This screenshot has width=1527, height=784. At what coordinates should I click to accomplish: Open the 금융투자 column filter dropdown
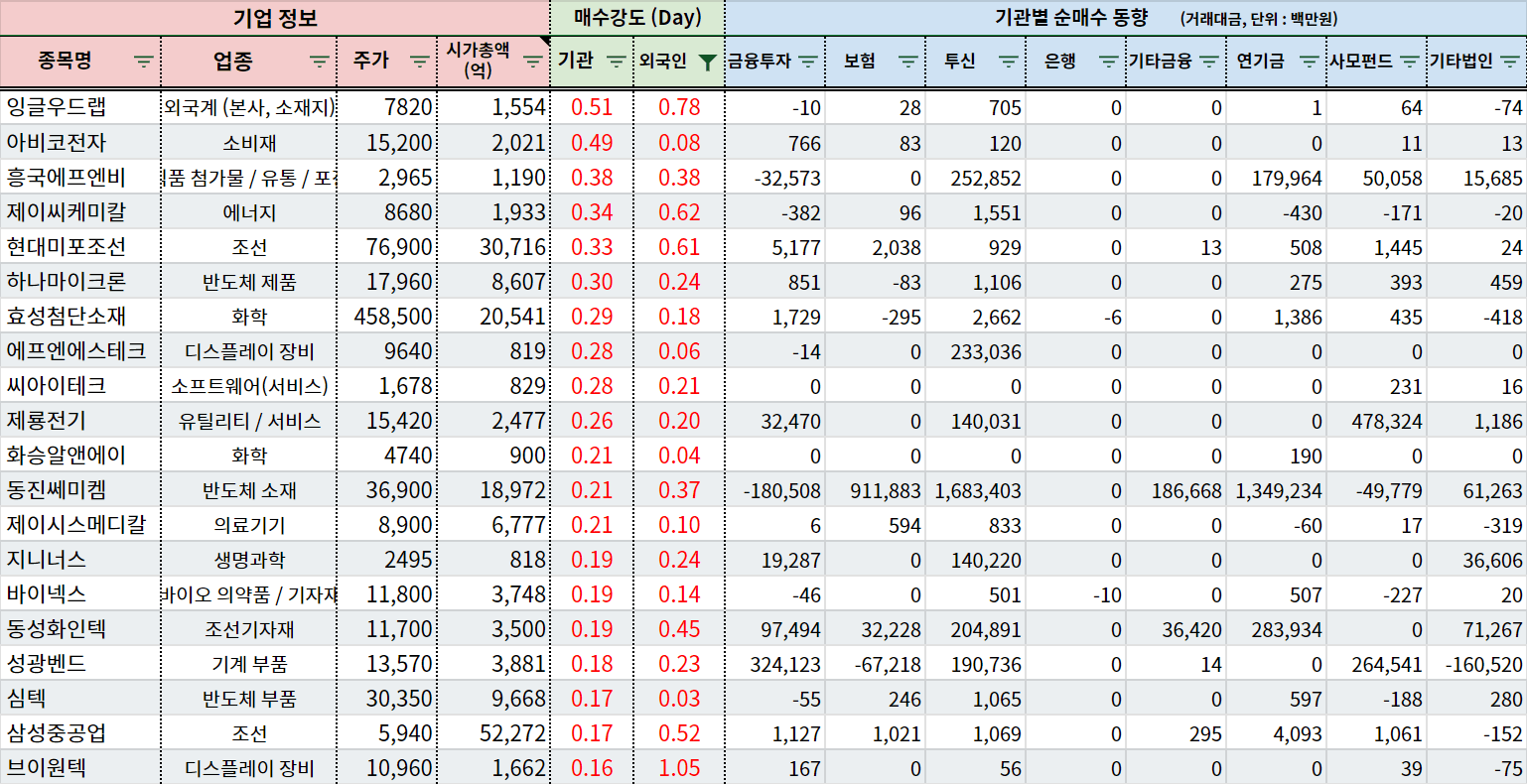[808, 62]
